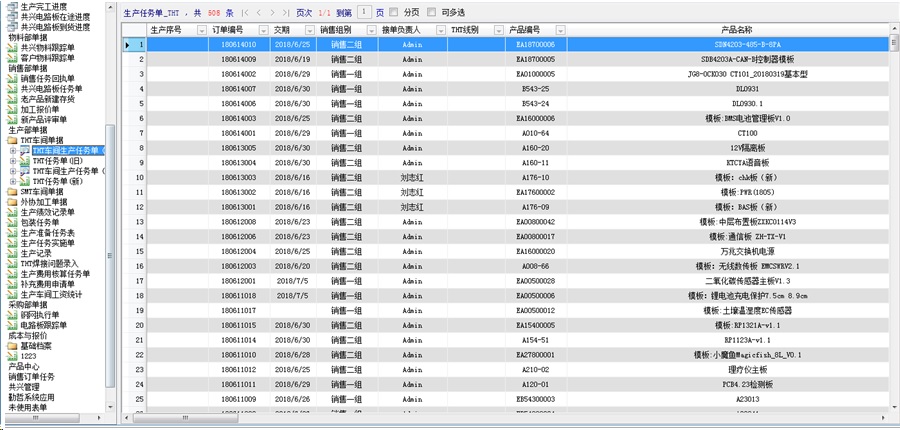Expand the TMT任务单(旧) tree node
The image size is (900, 430).
pyautogui.click(x=12, y=160)
